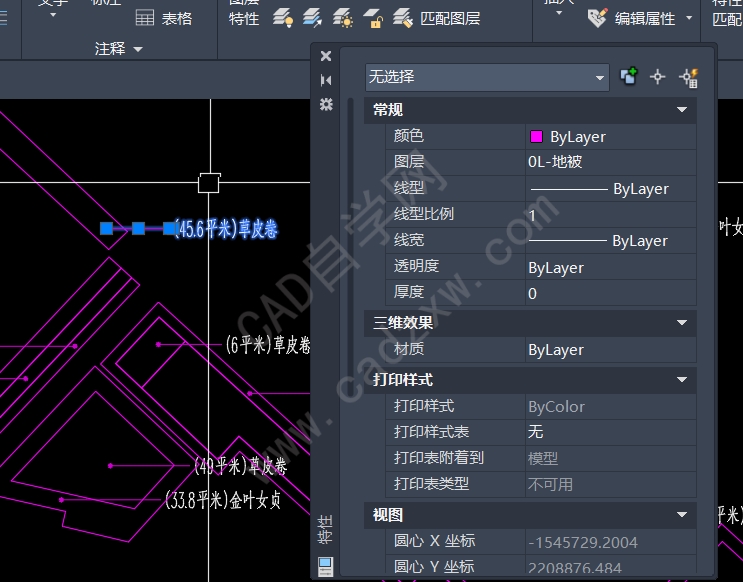Collapse the 打印样式 section
Viewport: 743px width, 582px height.
[x=682, y=380]
